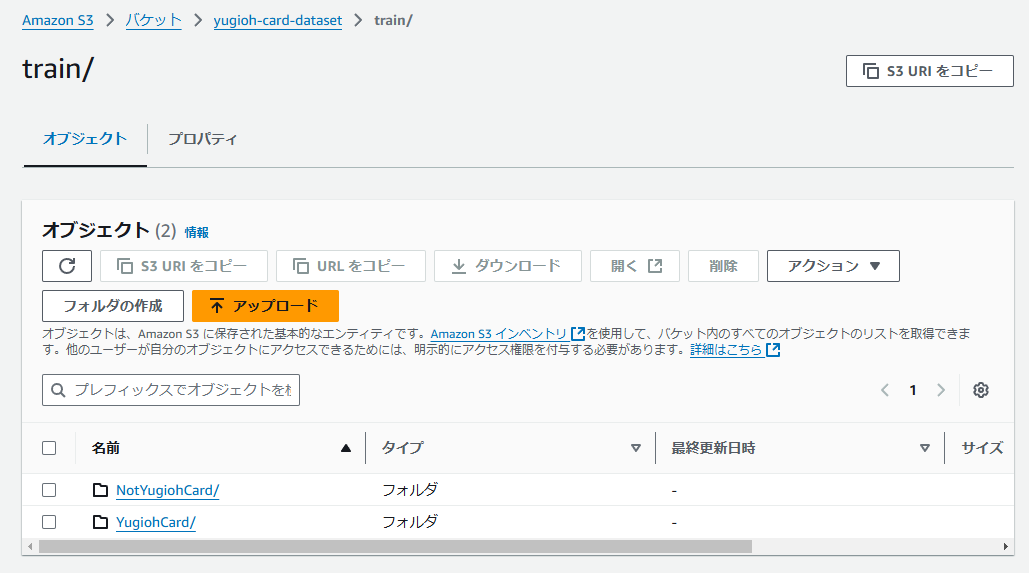Open yugioh-card-dataset breadcrumb
Screen dimensions: 1029x573
tap(278, 20)
